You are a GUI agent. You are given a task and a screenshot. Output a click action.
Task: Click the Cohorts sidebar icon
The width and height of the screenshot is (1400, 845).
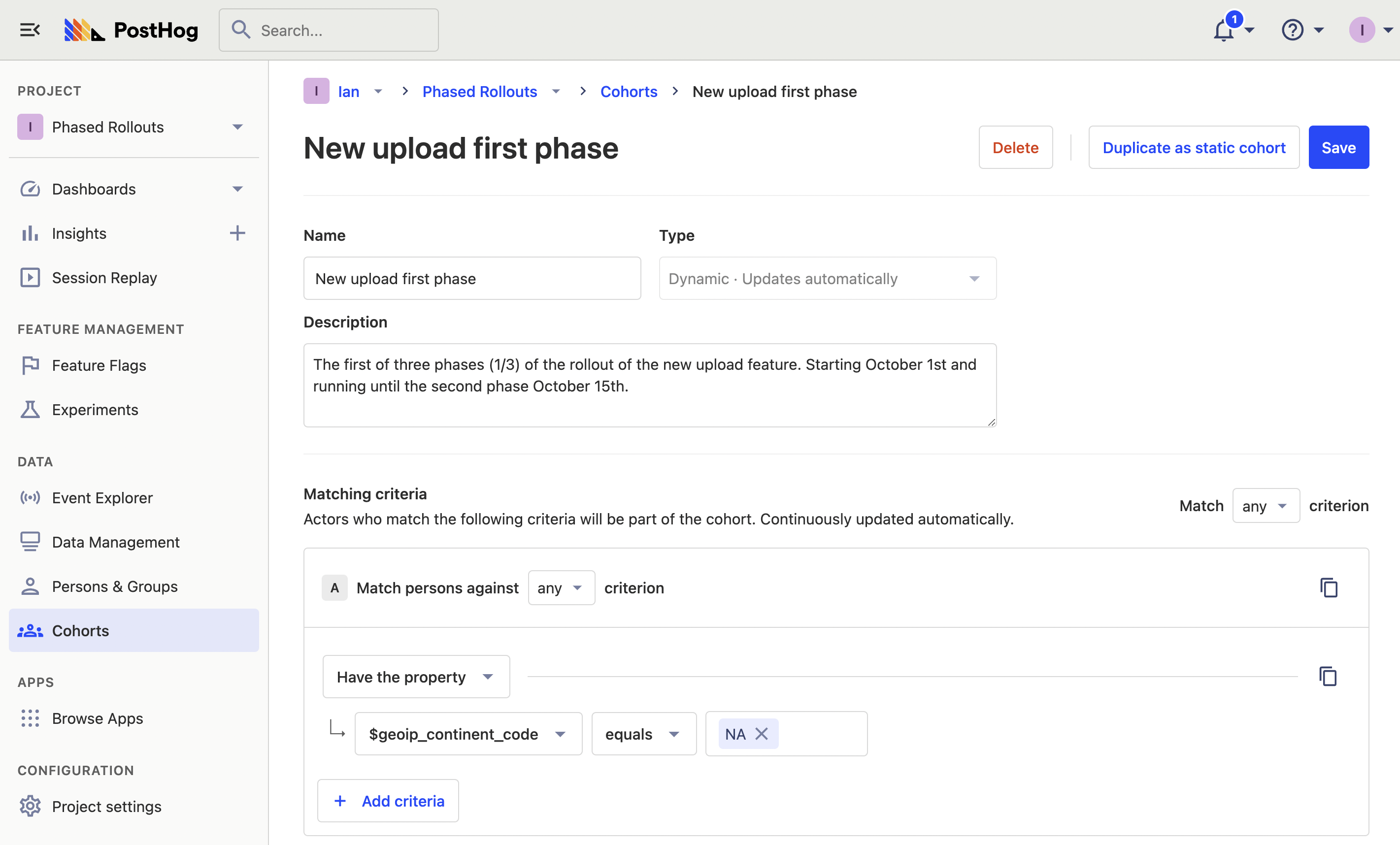pyautogui.click(x=29, y=631)
